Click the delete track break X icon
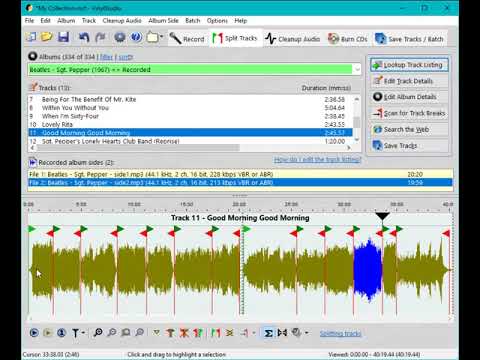Viewport: 480px width, 360px height. tap(184, 333)
